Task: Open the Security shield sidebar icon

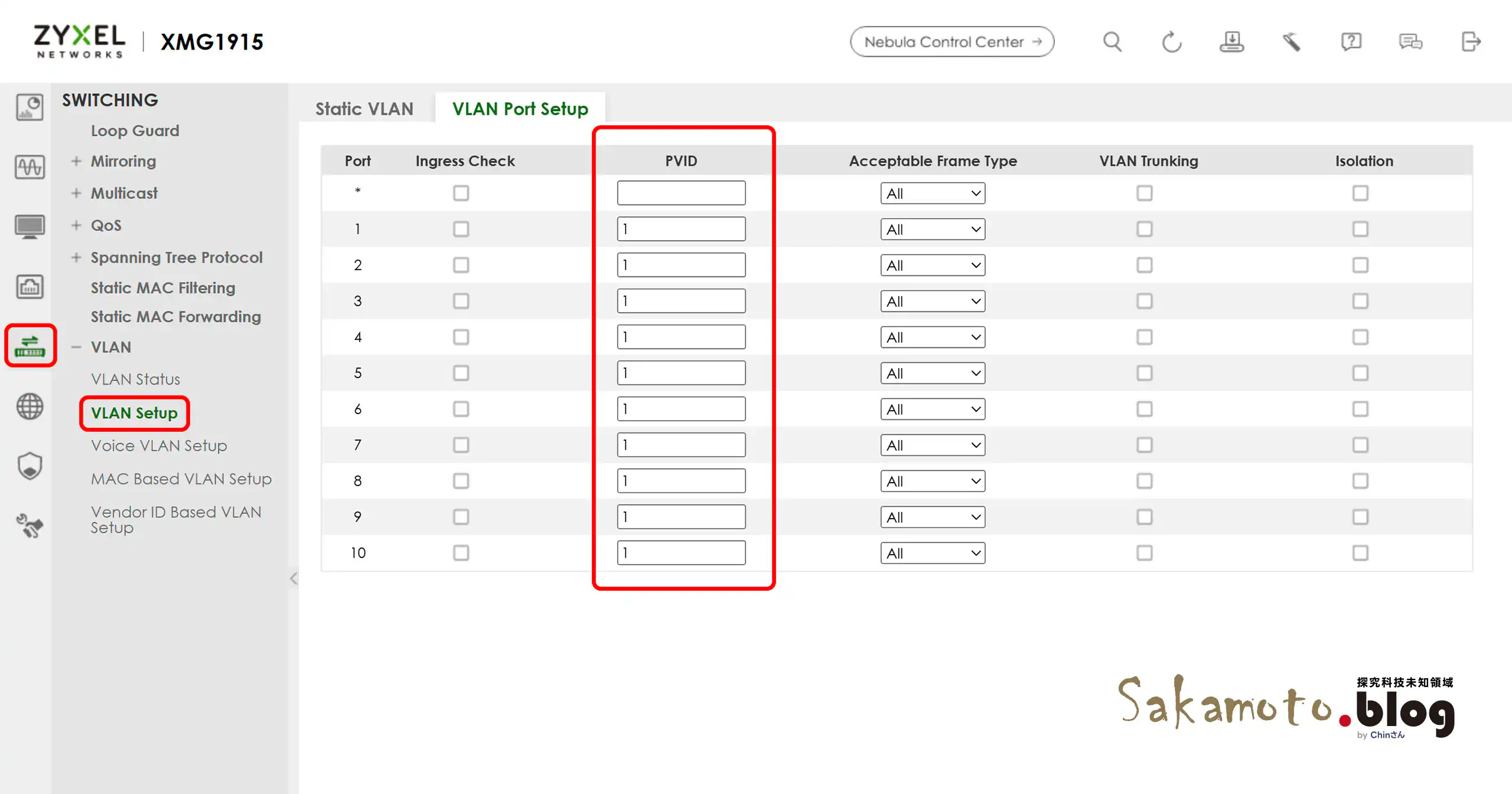Action: [x=30, y=466]
